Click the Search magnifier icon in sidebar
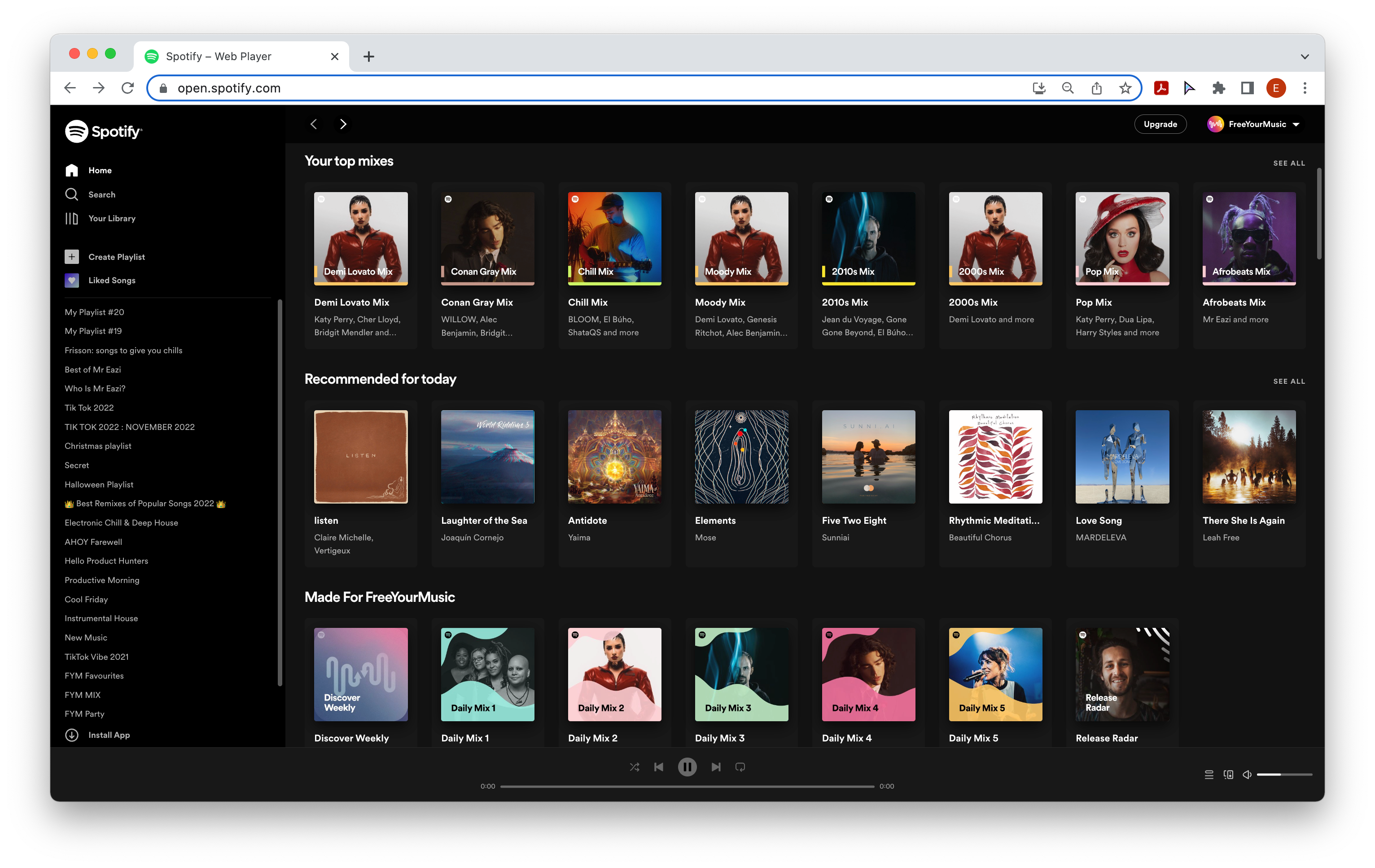The image size is (1375, 868). click(x=71, y=194)
